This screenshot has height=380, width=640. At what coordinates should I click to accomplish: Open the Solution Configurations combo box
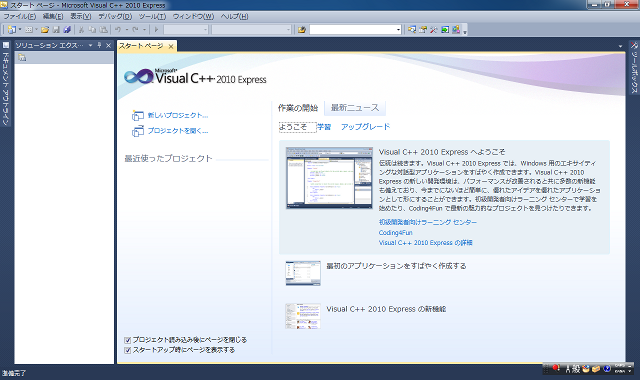(x=186, y=29)
